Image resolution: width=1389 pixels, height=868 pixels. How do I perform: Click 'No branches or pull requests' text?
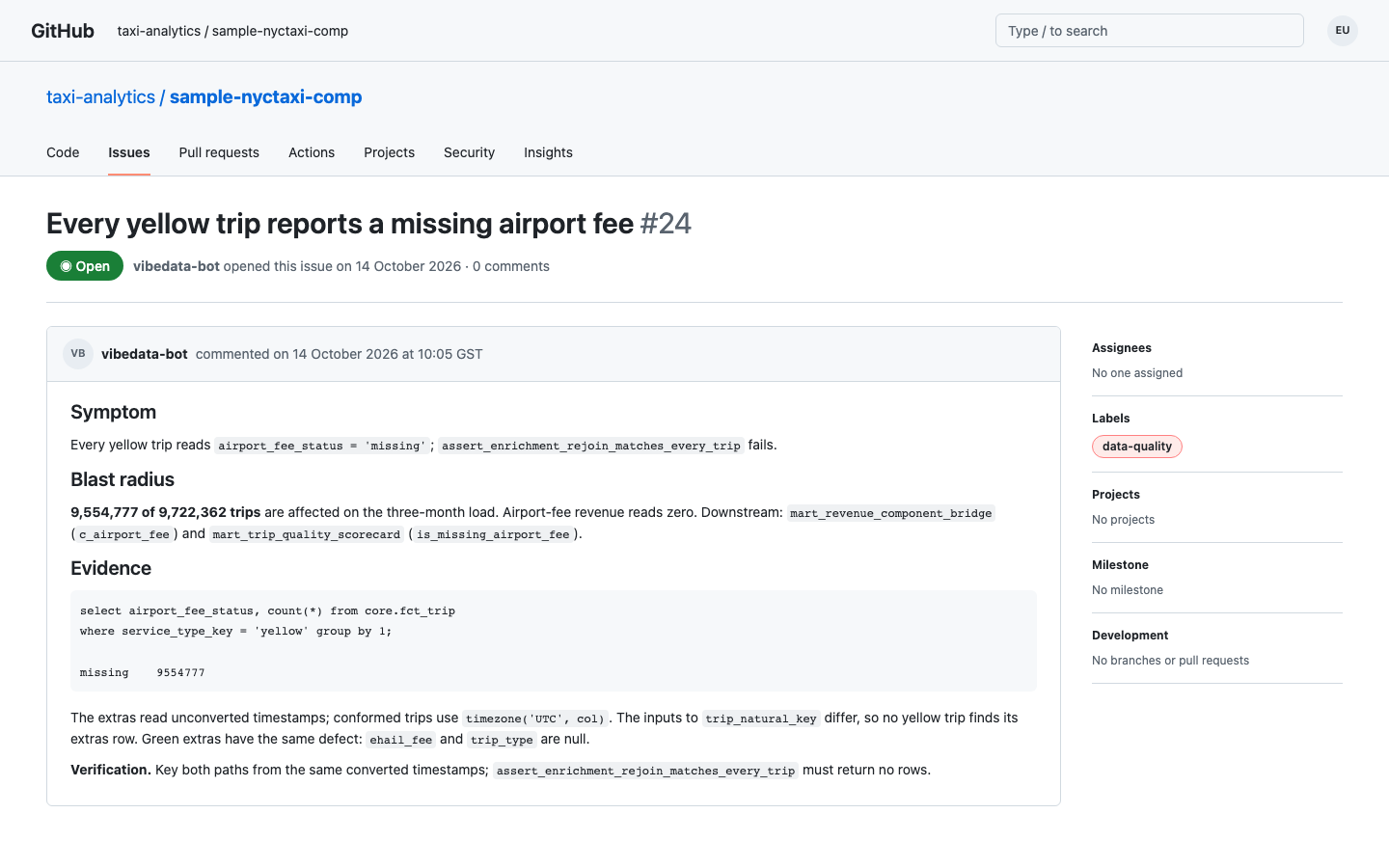click(x=1170, y=661)
